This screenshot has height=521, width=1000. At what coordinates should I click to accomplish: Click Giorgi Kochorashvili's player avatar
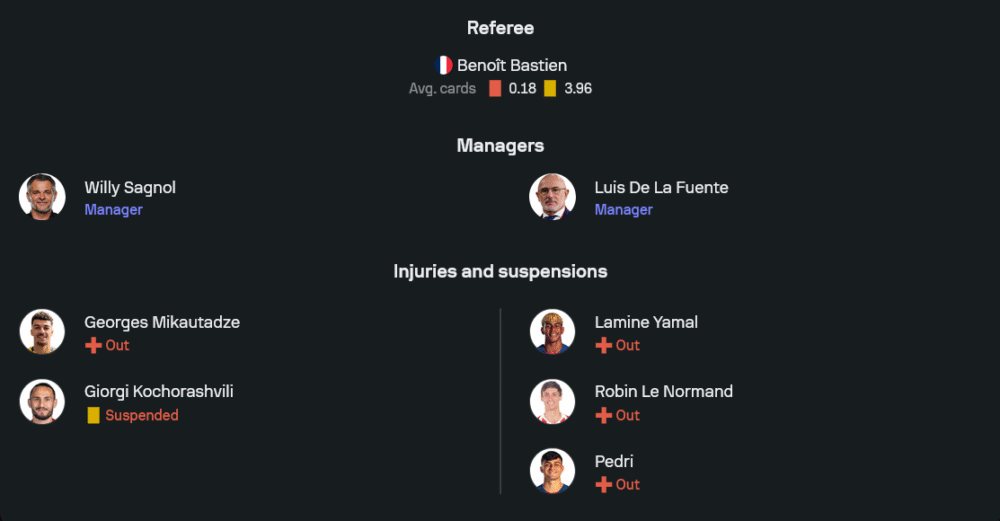(42, 402)
